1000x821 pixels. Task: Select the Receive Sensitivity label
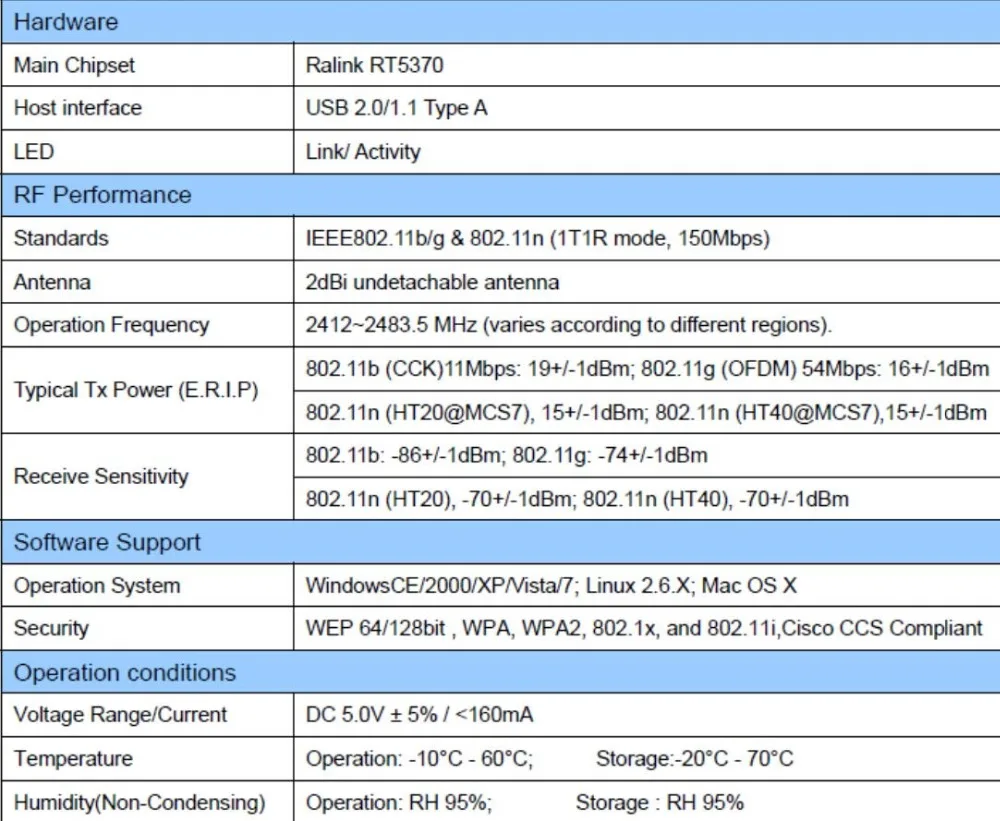point(101,477)
